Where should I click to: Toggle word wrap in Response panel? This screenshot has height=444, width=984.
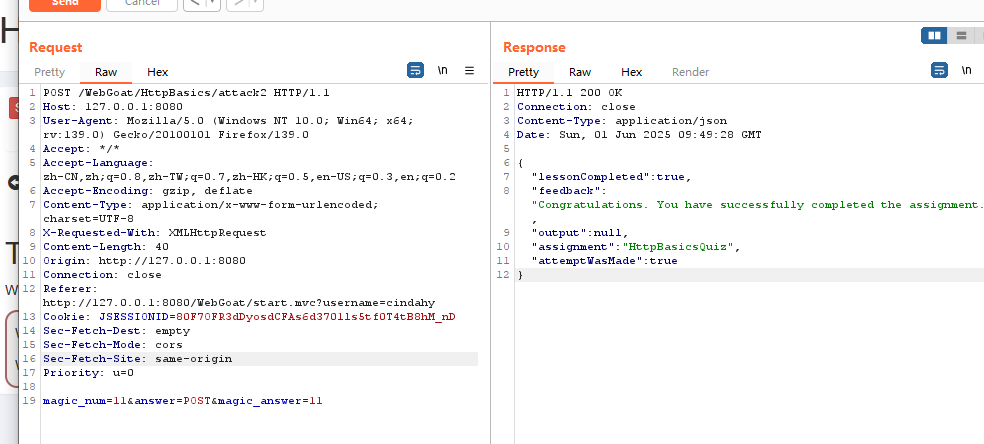(939, 71)
